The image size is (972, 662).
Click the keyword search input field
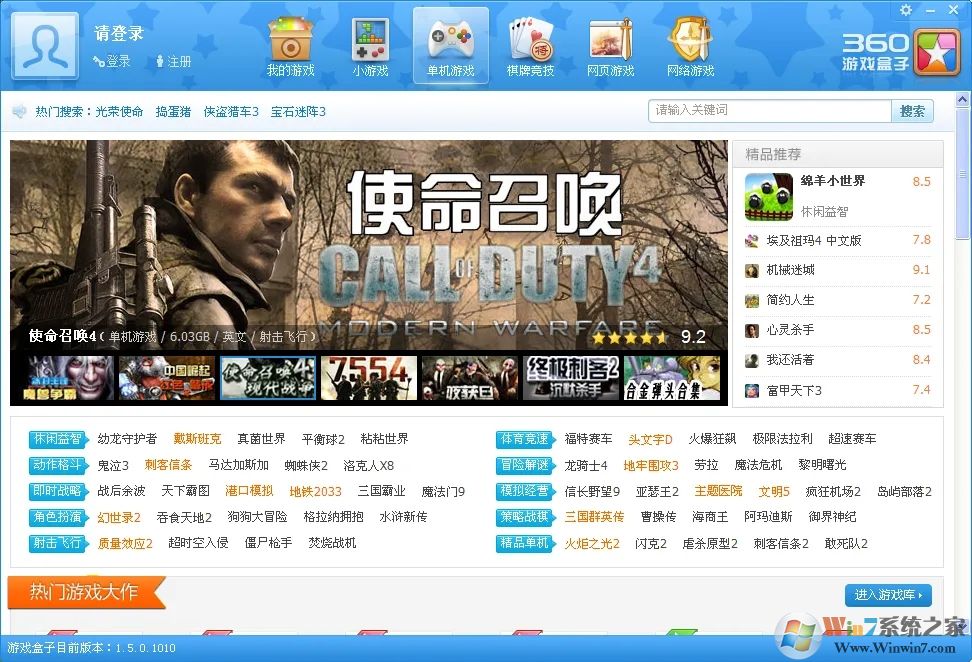tap(768, 111)
